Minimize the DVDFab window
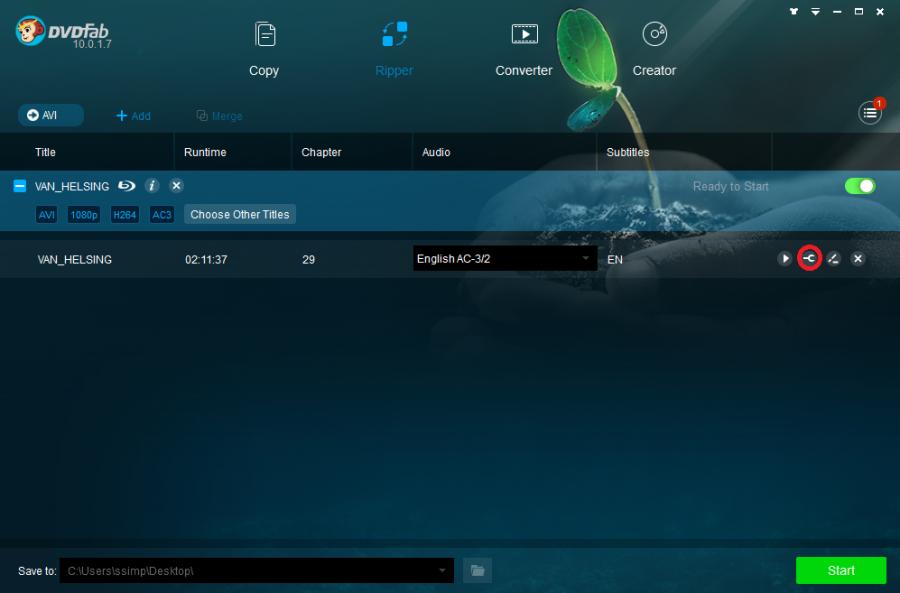Image resolution: width=900 pixels, height=593 pixels. (837, 11)
